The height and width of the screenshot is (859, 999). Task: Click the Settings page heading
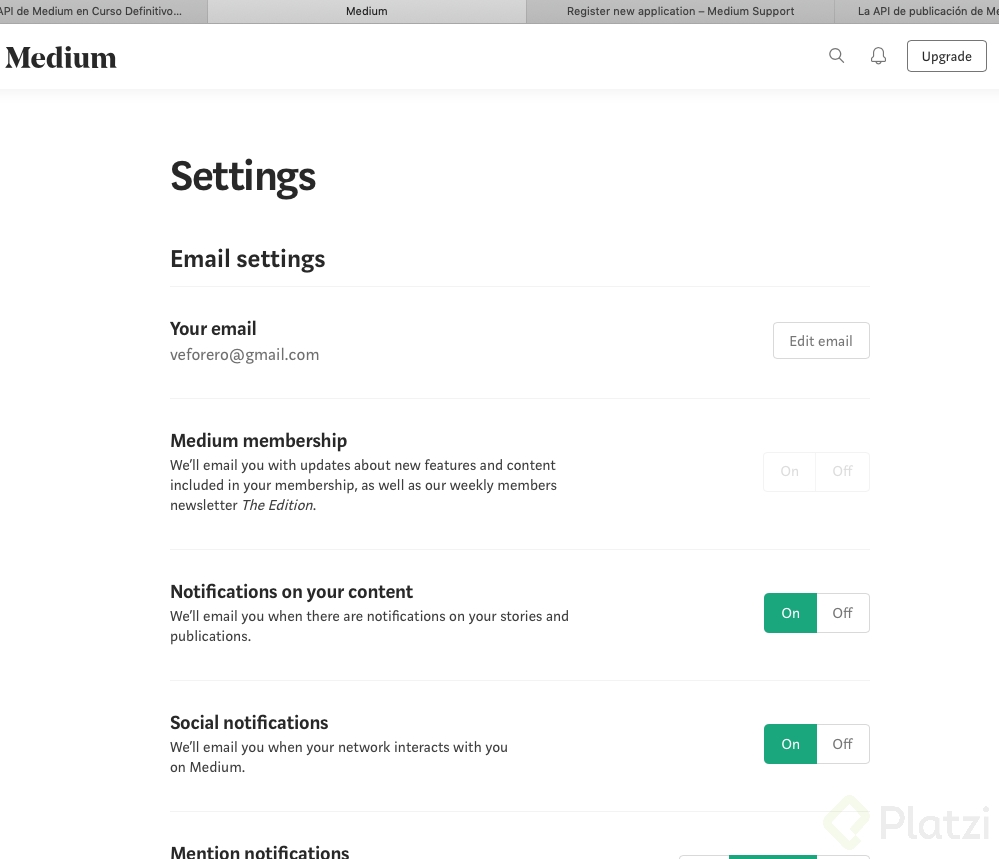point(243,177)
